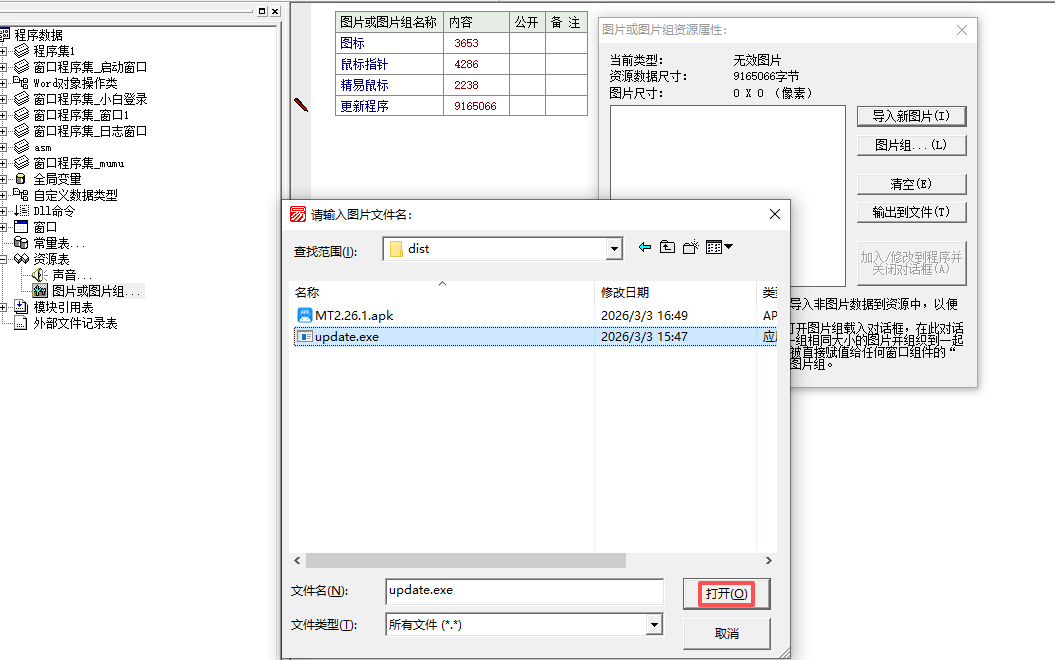
Task: Click the Dll命令 icon in tree
Action: point(21,211)
